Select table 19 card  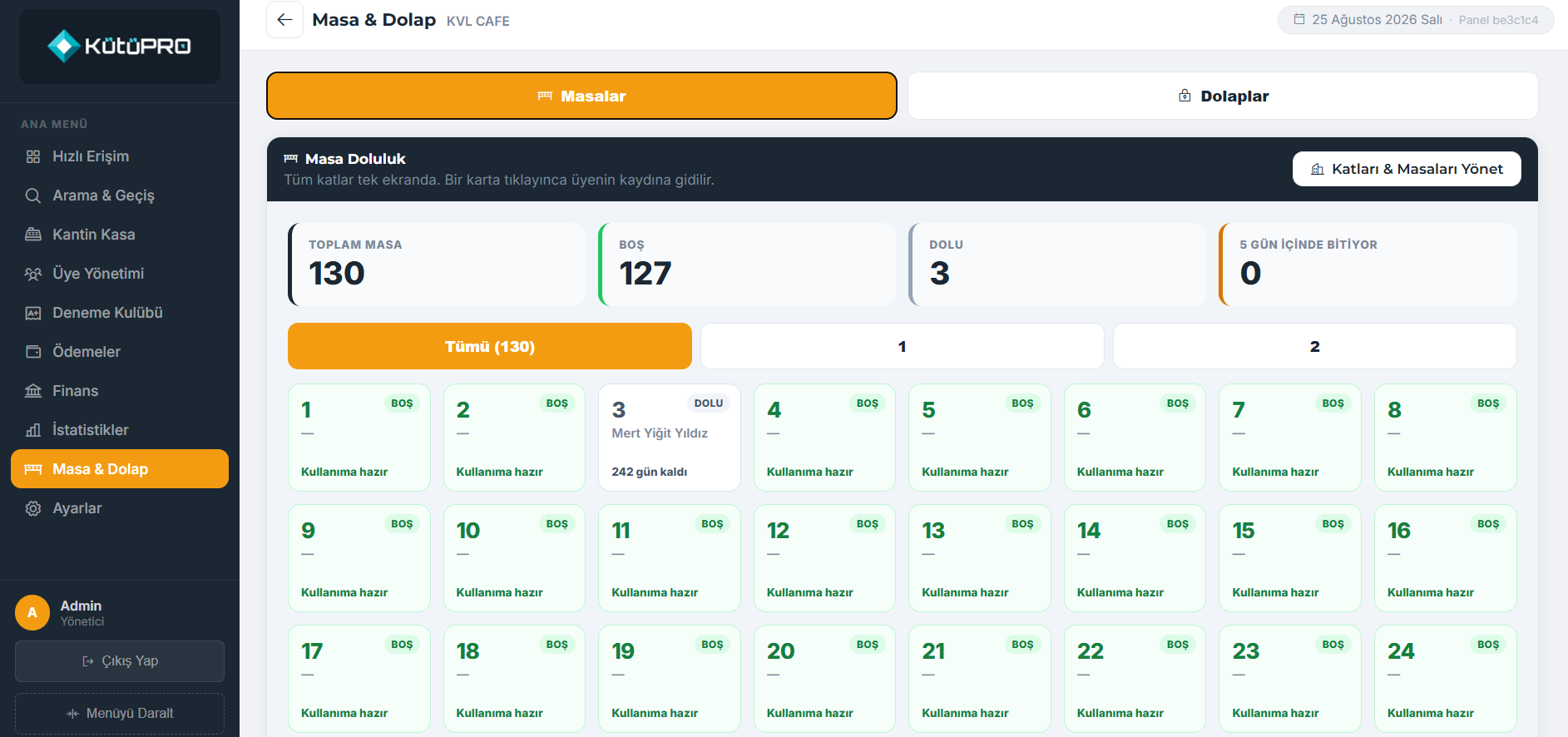(670, 679)
